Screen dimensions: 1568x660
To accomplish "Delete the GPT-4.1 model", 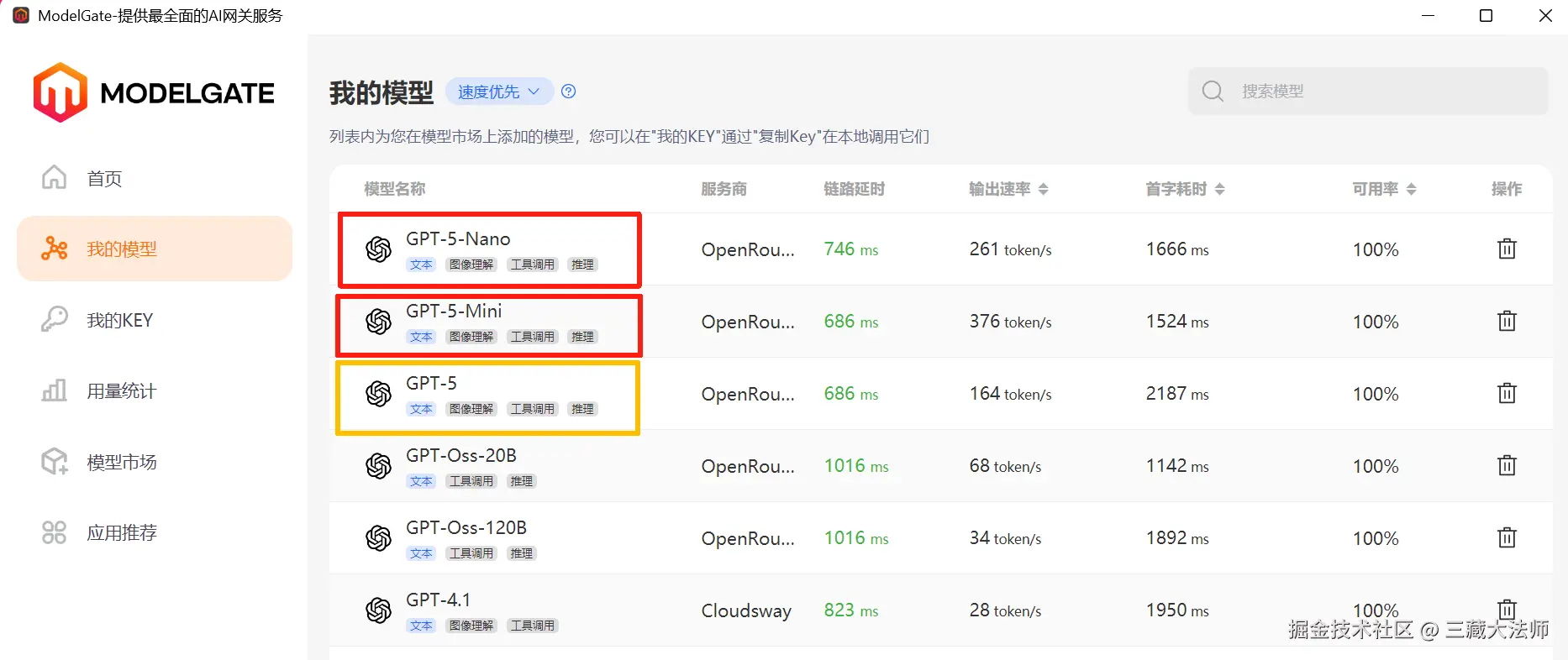I will click(x=1507, y=610).
